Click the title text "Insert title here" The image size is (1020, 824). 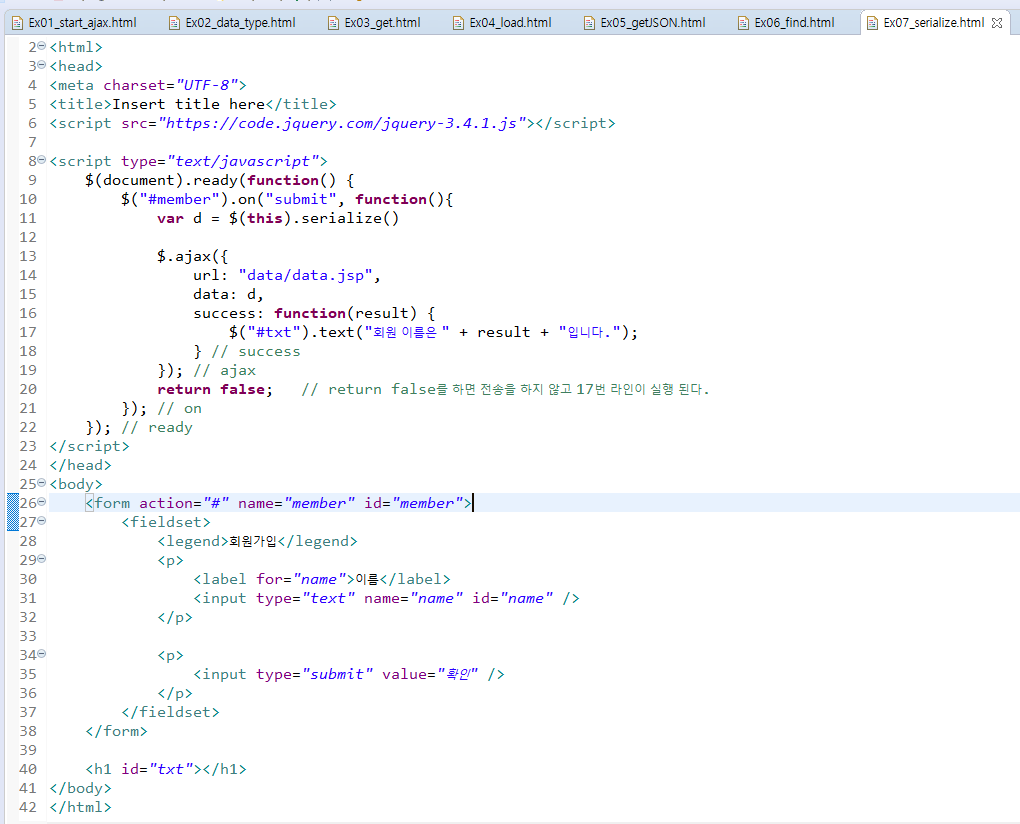tap(188, 104)
